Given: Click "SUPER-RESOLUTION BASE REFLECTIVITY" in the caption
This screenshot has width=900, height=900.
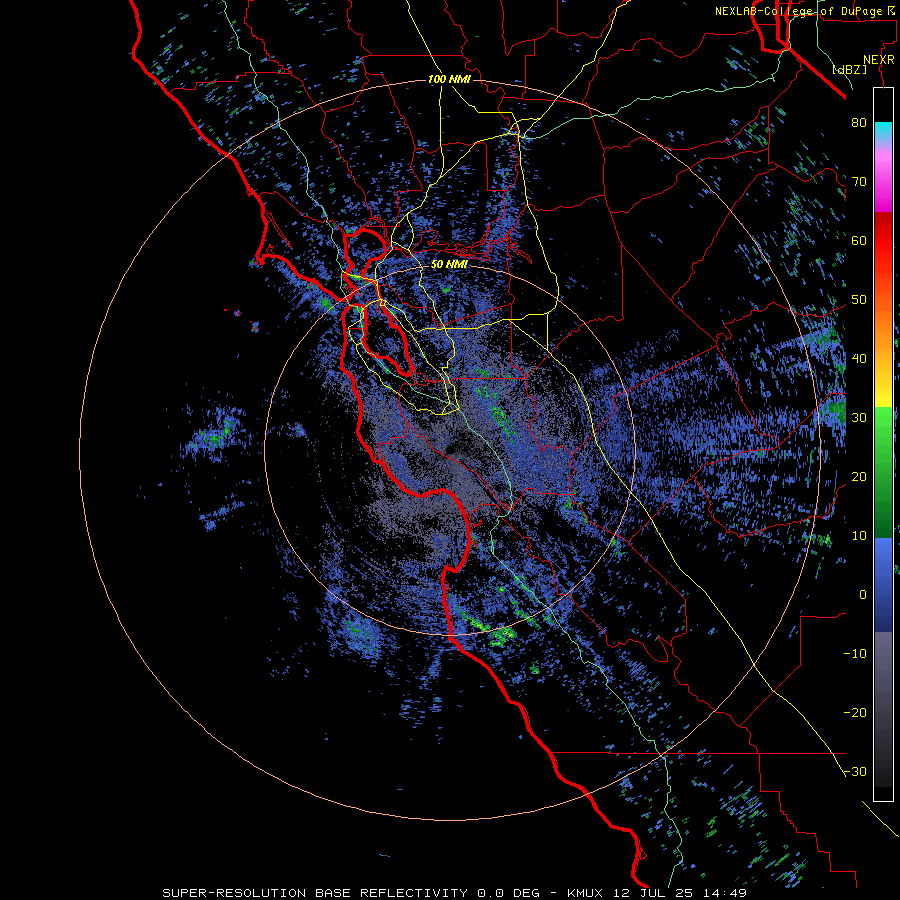Looking at the screenshot, I should pos(315,893).
